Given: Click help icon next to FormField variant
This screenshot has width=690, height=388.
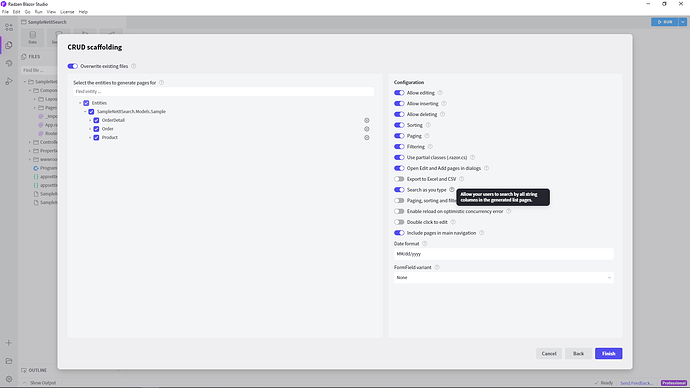Looking at the screenshot, I should pos(437,267).
